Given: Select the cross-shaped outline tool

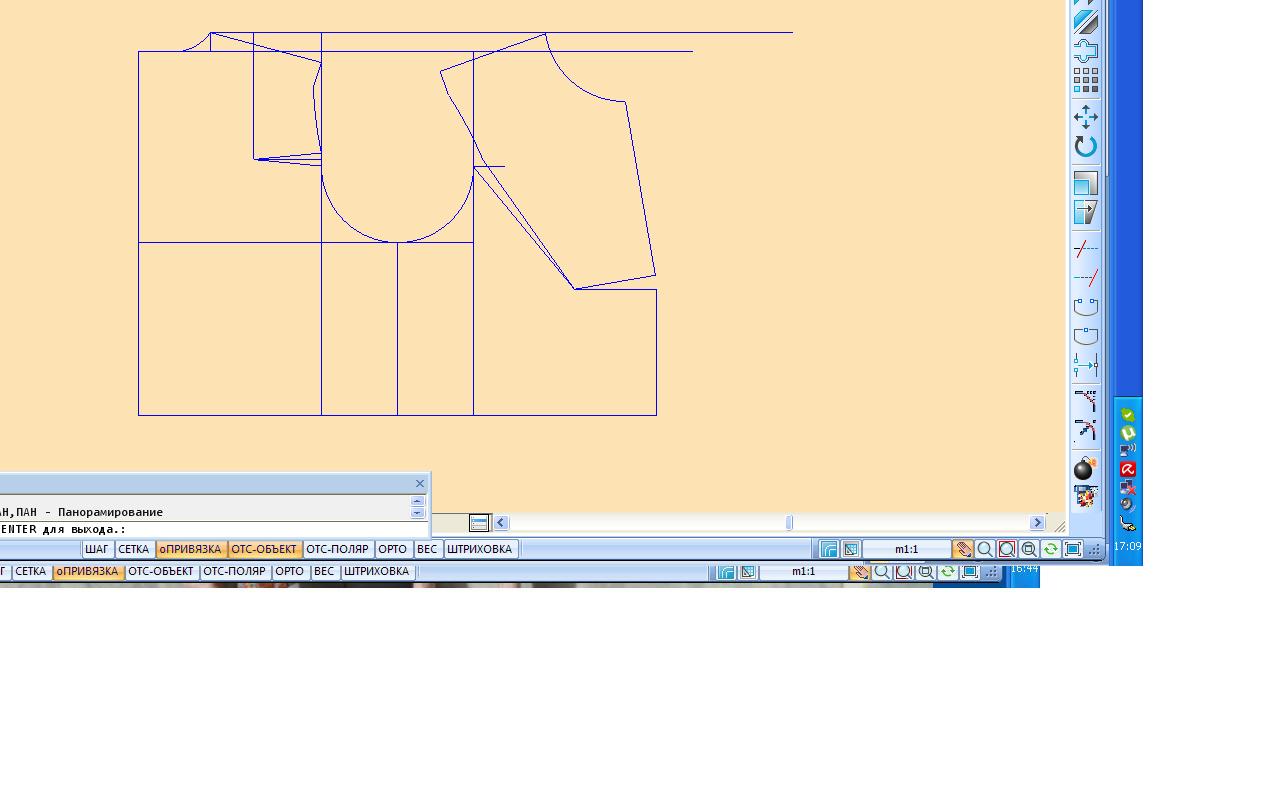Looking at the screenshot, I should click(x=1085, y=50).
